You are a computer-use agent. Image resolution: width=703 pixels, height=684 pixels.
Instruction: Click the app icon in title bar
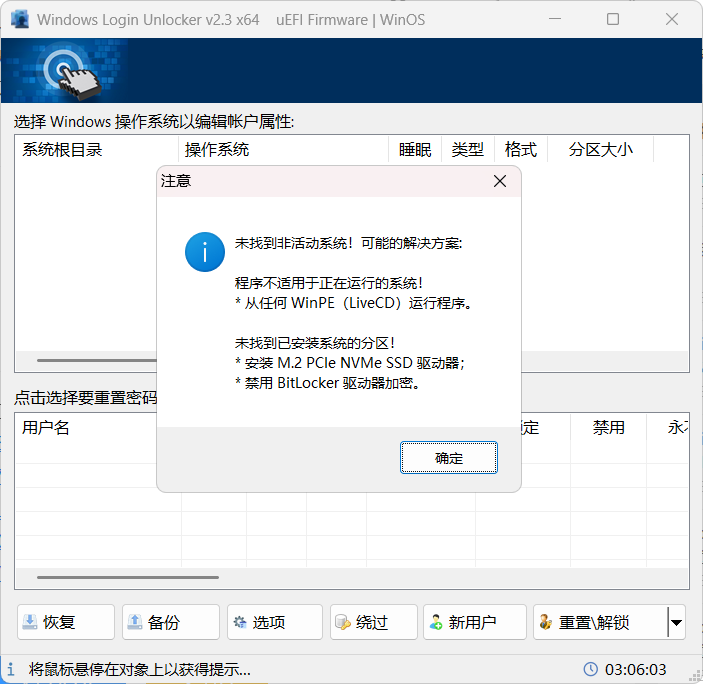[x=20, y=19]
